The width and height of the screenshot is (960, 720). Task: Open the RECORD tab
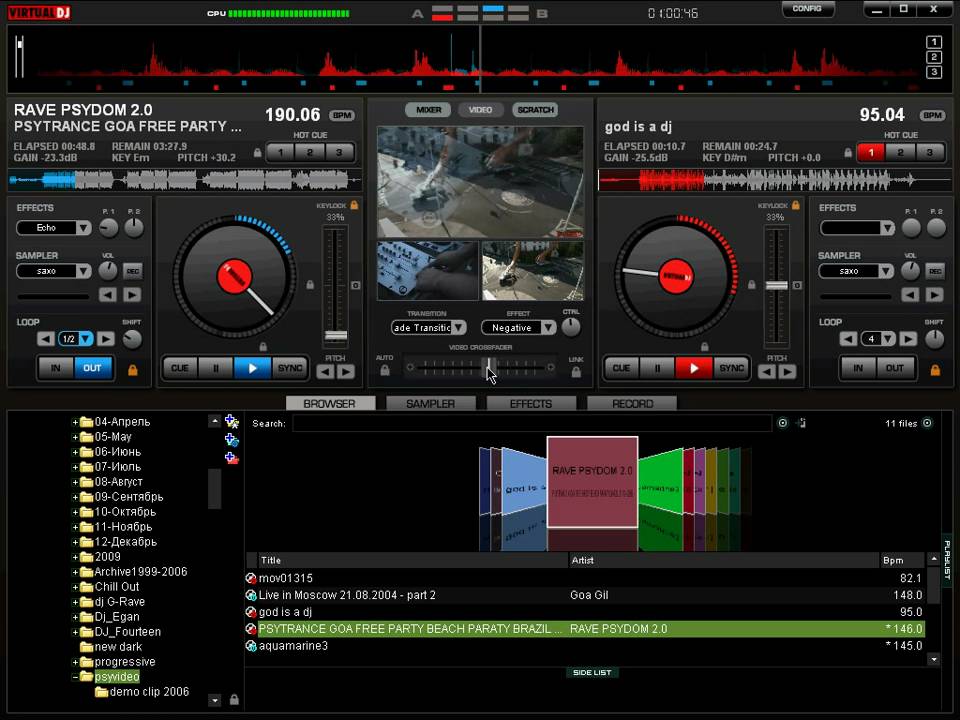pyautogui.click(x=632, y=403)
